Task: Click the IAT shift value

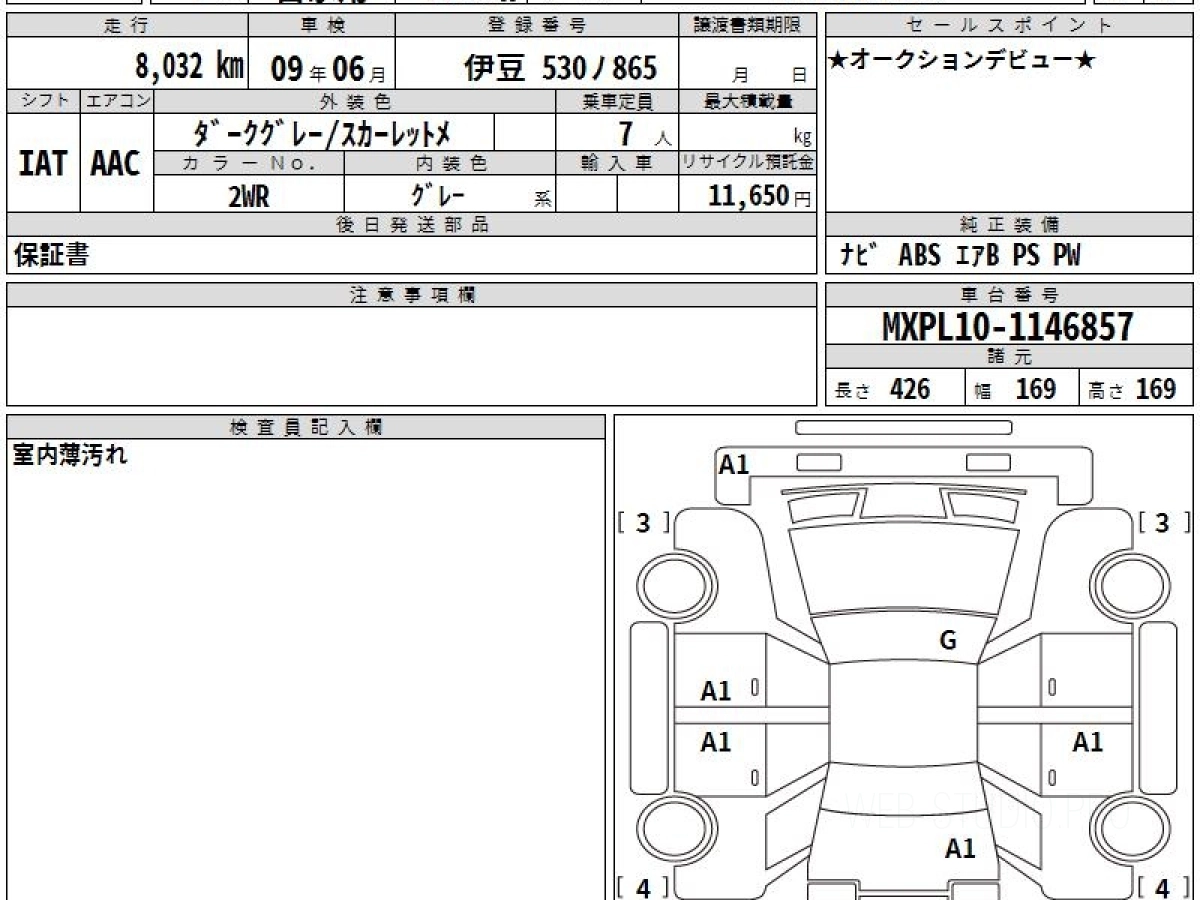Action: (x=43, y=164)
